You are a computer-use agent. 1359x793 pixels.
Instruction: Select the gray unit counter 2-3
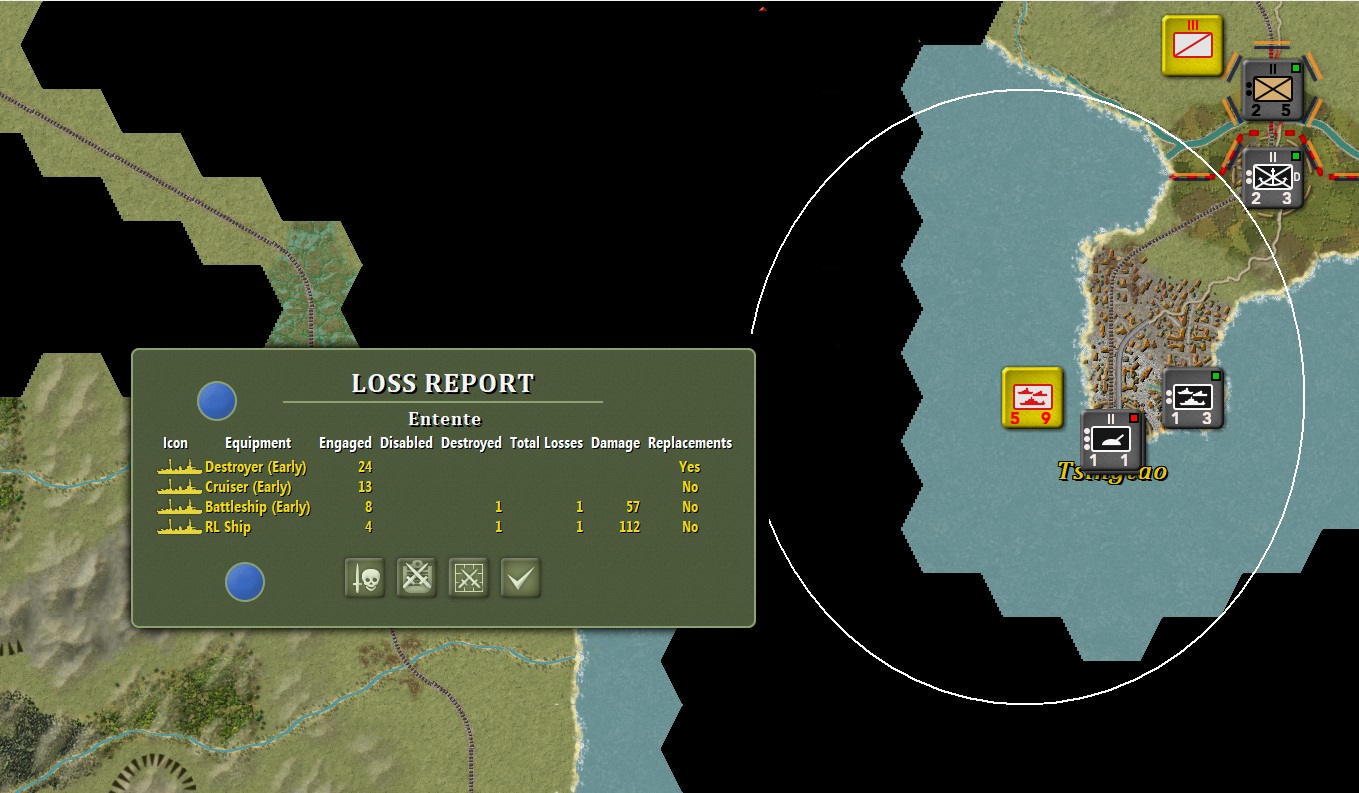coord(1271,178)
